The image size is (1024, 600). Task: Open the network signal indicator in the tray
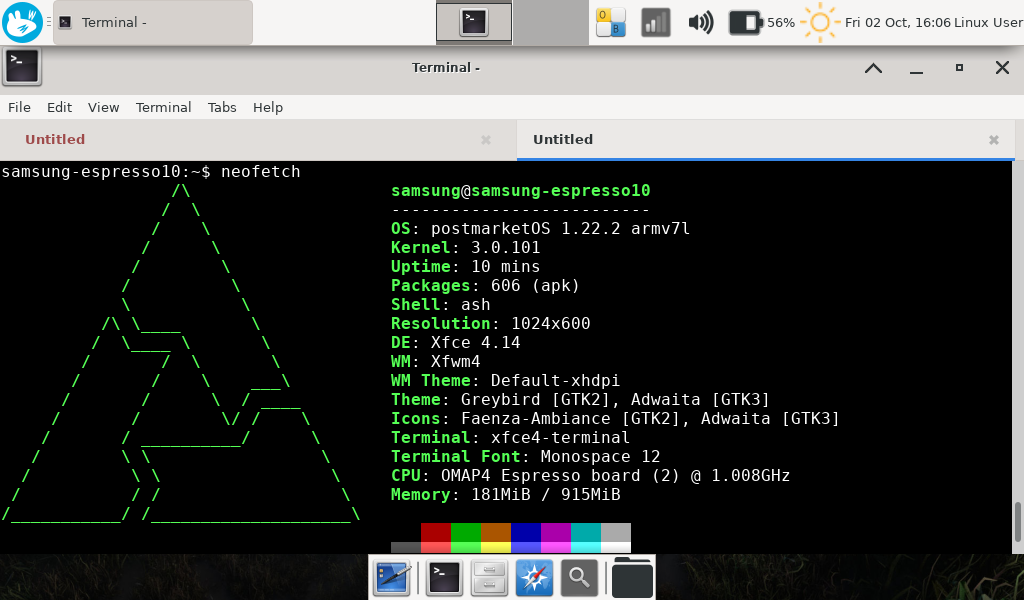click(x=655, y=22)
